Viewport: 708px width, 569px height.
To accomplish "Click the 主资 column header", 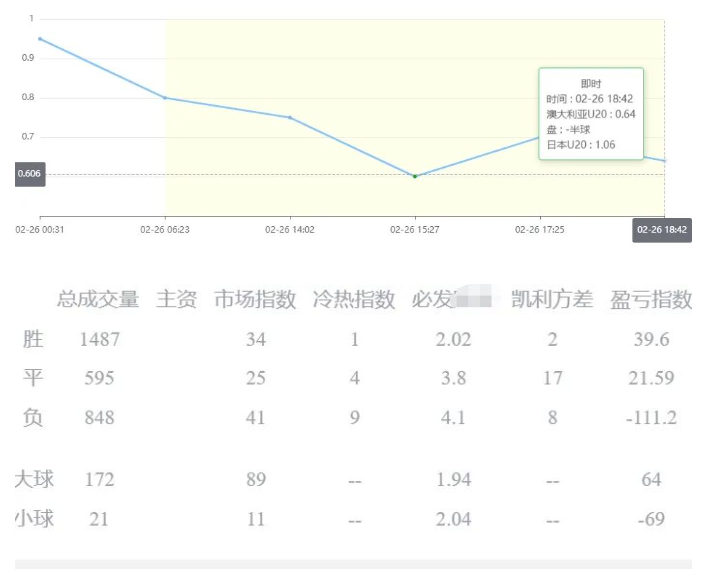I will (x=176, y=299).
